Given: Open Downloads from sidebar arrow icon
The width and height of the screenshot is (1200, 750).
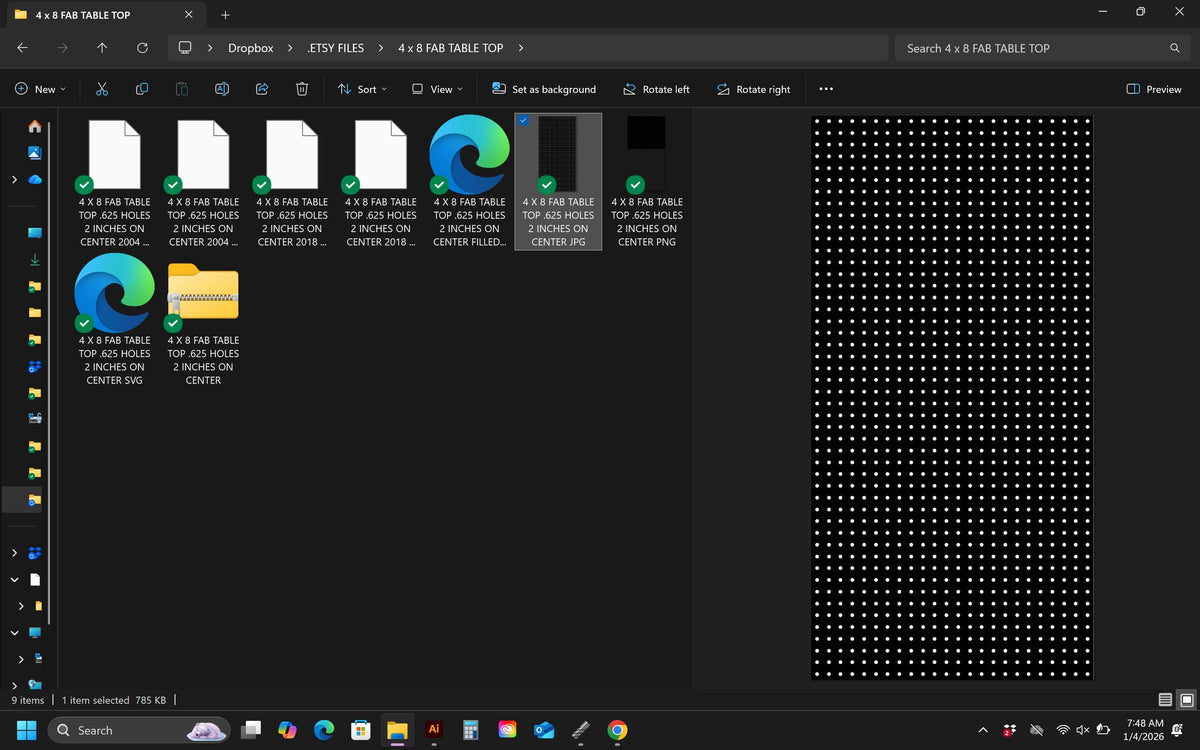Looking at the screenshot, I should pyautogui.click(x=35, y=260).
